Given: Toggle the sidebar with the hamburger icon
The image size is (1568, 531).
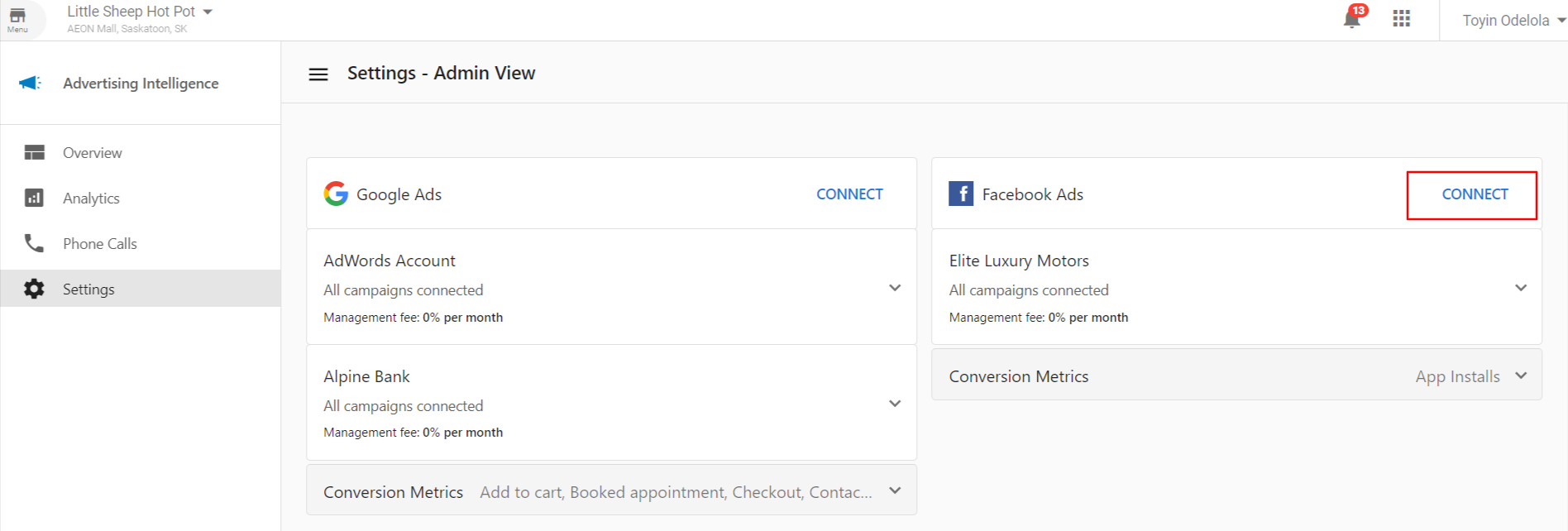Looking at the screenshot, I should [x=318, y=74].
